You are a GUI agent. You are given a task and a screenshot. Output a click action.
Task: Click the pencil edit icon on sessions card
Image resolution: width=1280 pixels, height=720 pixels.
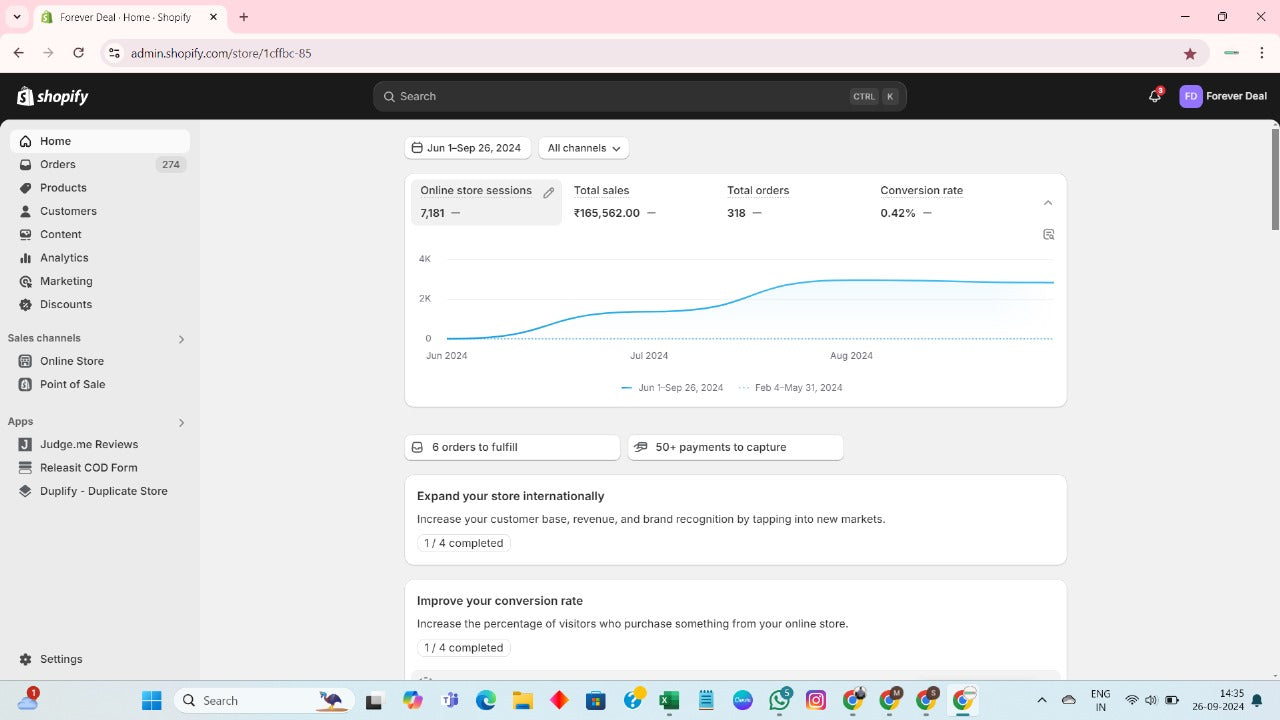coord(548,193)
